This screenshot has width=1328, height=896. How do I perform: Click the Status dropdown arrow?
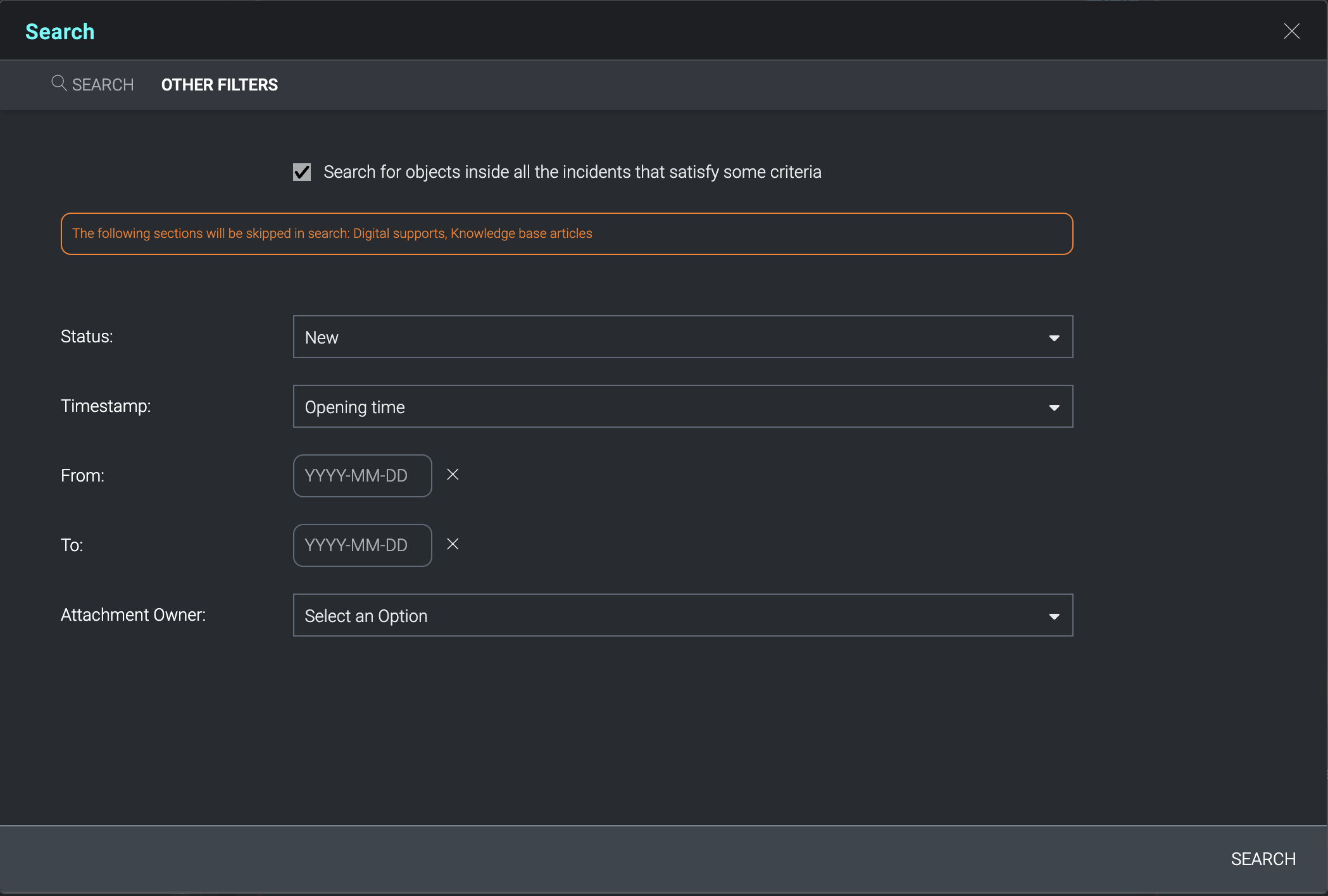point(1054,338)
